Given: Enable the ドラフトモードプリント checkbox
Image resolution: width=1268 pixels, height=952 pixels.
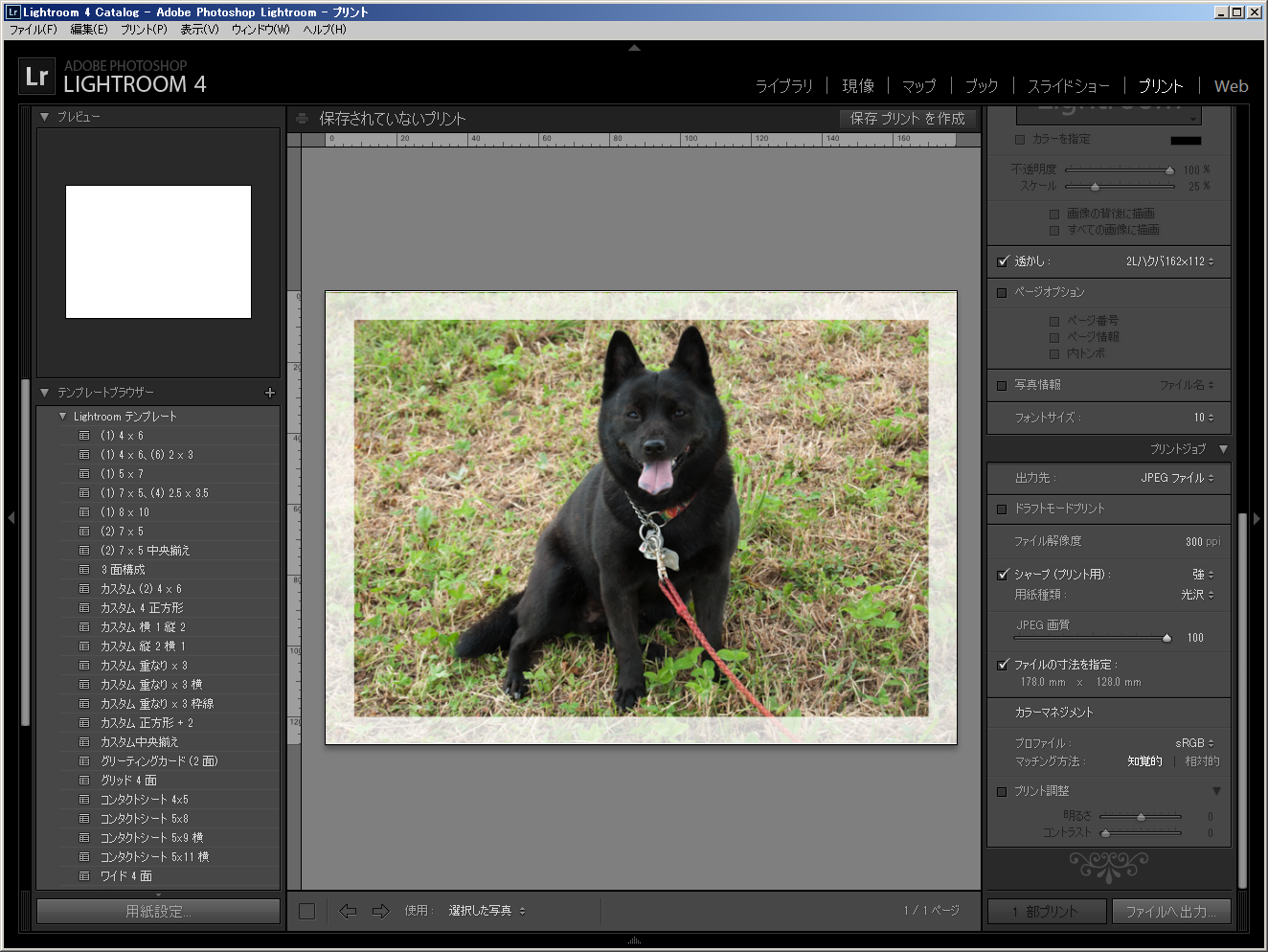Looking at the screenshot, I should (x=1003, y=509).
